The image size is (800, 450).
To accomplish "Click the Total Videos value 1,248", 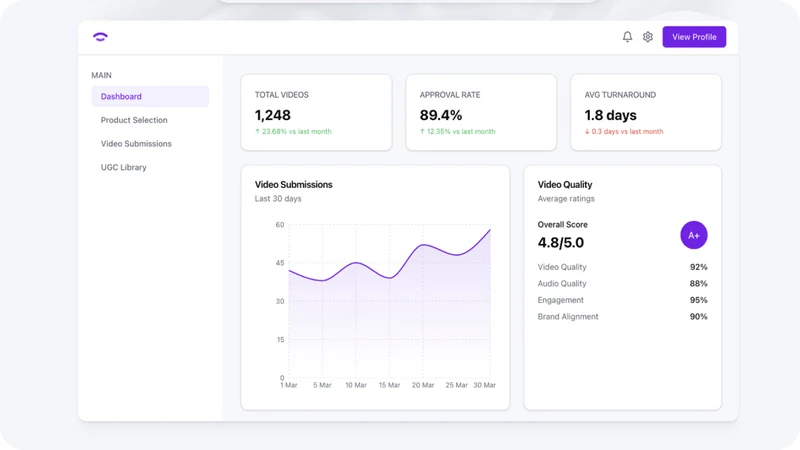I will pos(272,115).
